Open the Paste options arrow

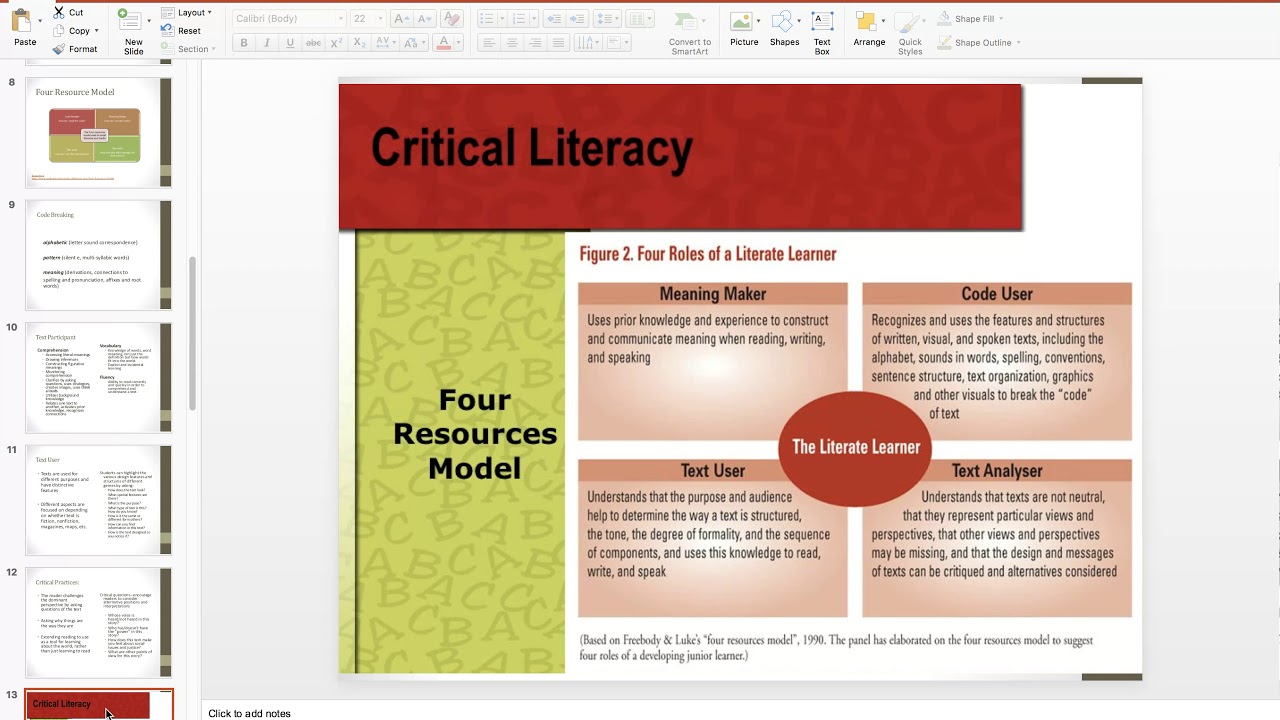pyautogui.click(x=38, y=20)
